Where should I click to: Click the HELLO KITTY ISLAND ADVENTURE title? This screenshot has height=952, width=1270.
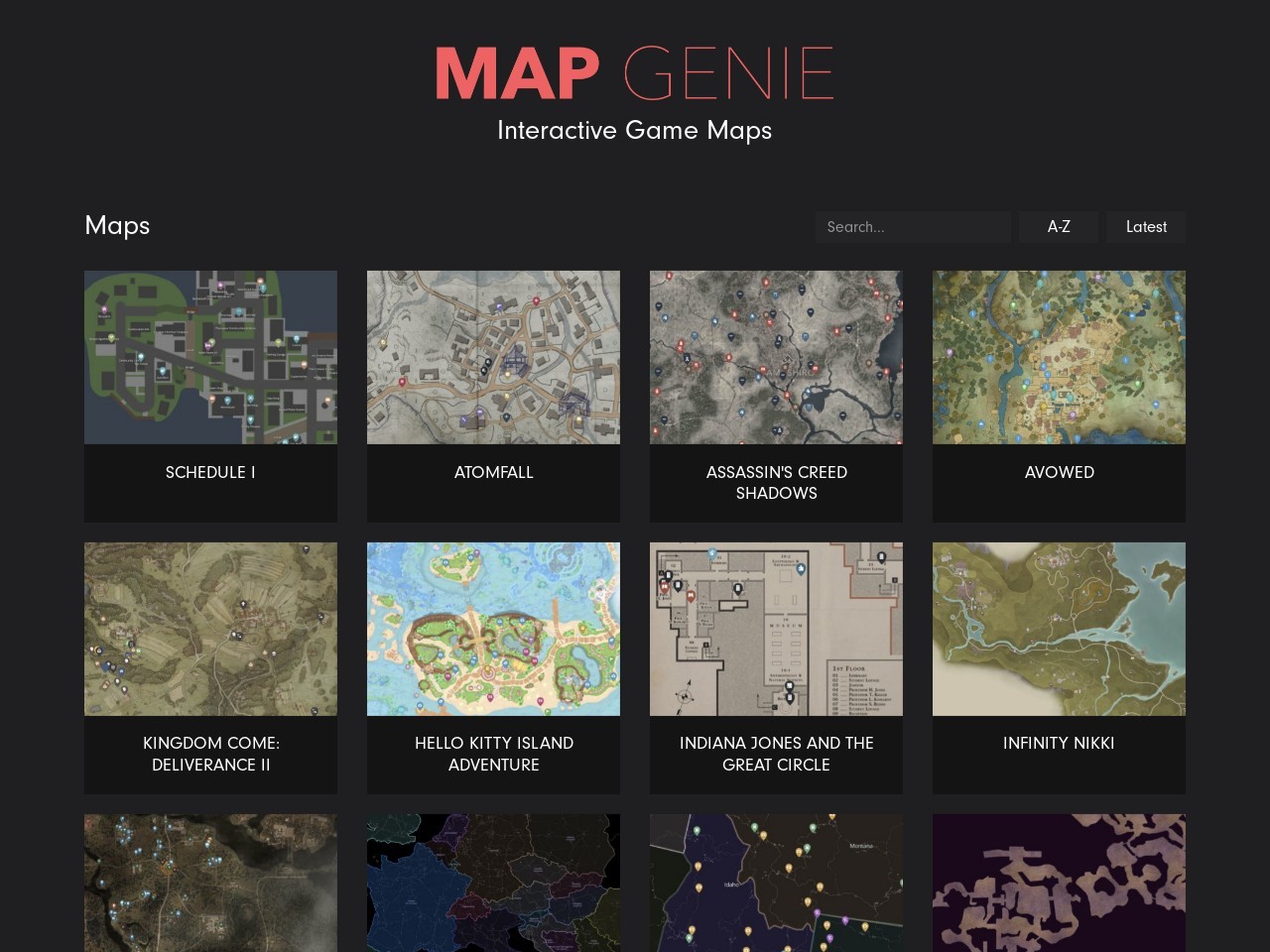[x=493, y=754]
